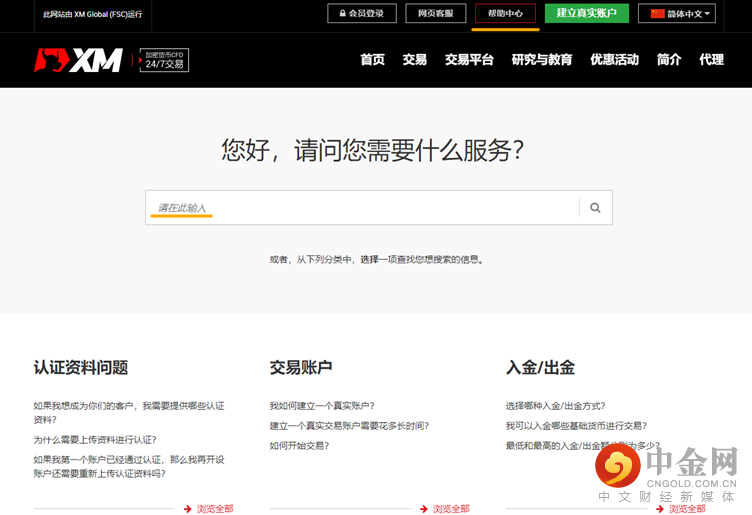The width and height of the screenshot is (752, 515).
Task: Open 为什么需要上传资料进行认证 question
Action: click(94, 440)
